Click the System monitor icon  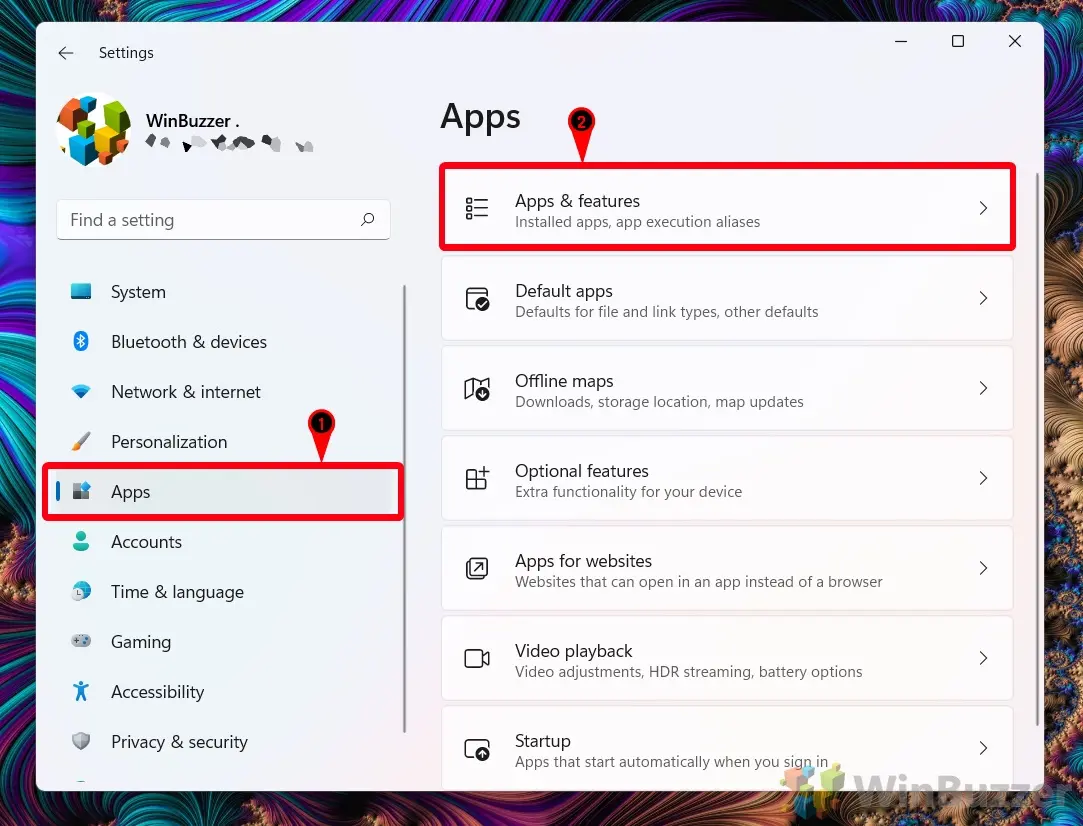(x=81, y=291)
